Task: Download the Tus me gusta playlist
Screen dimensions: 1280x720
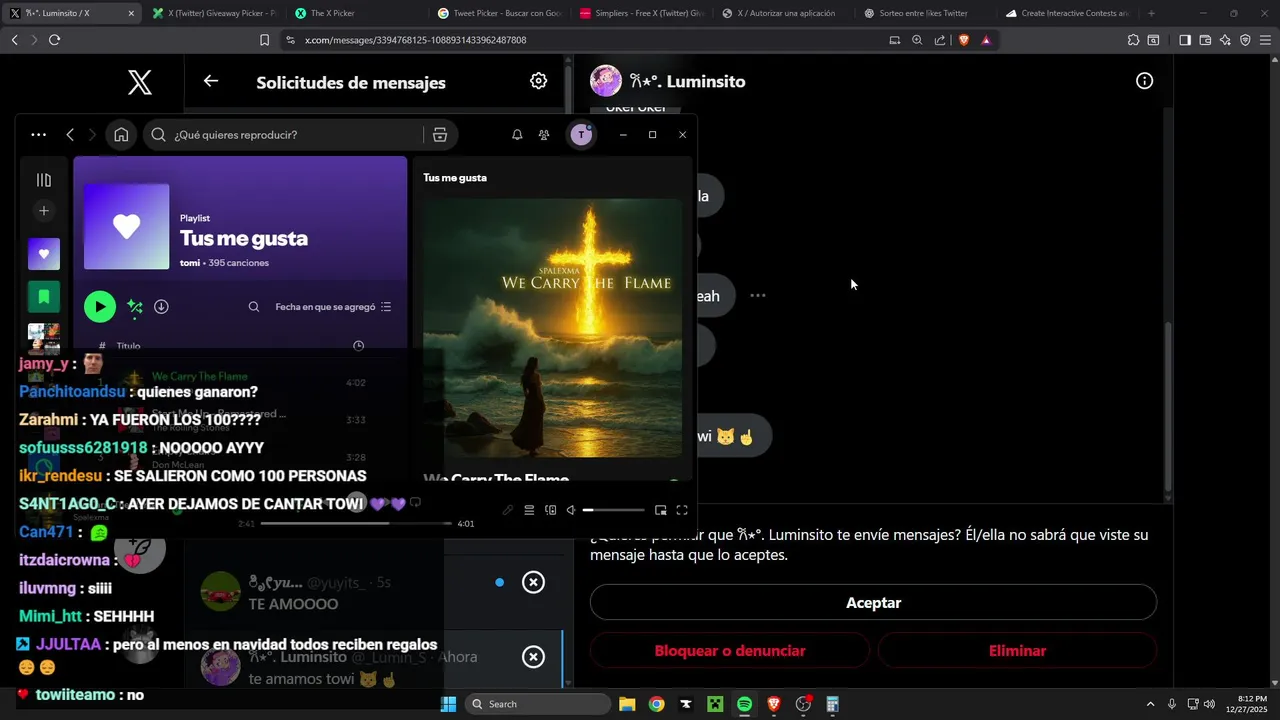Action: [x=161, y=307]
